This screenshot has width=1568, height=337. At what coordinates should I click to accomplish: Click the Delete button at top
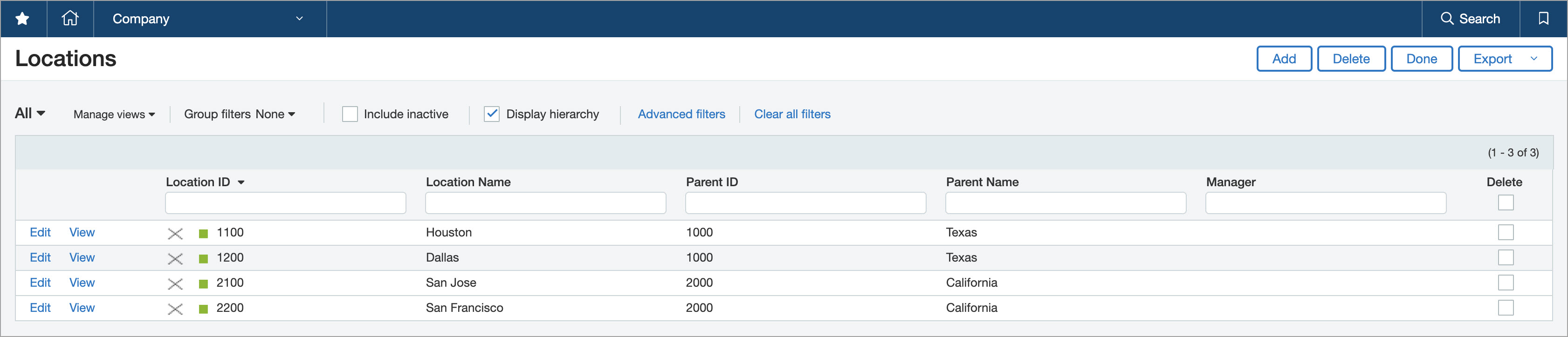1351,58
